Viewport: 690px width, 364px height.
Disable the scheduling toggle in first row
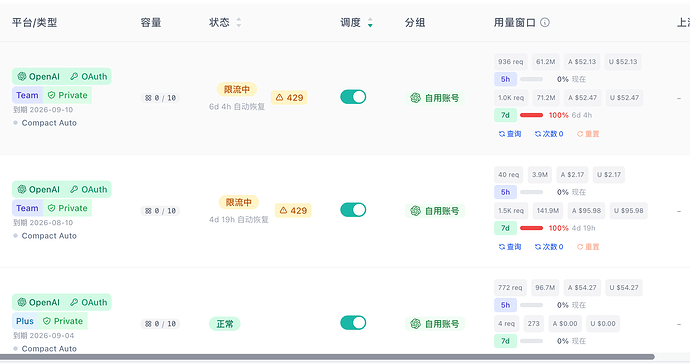(353, 97)
